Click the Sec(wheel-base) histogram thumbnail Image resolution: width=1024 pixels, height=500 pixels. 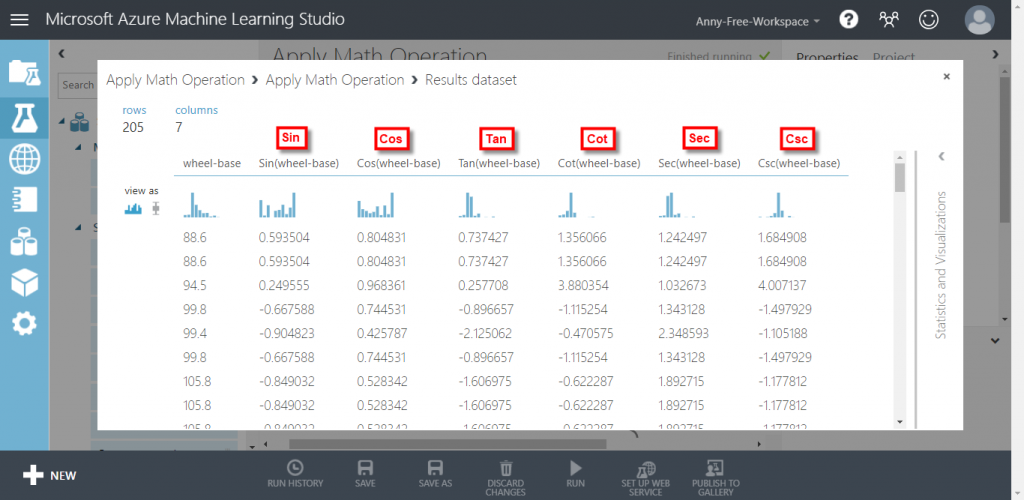[x=677, y=204]
